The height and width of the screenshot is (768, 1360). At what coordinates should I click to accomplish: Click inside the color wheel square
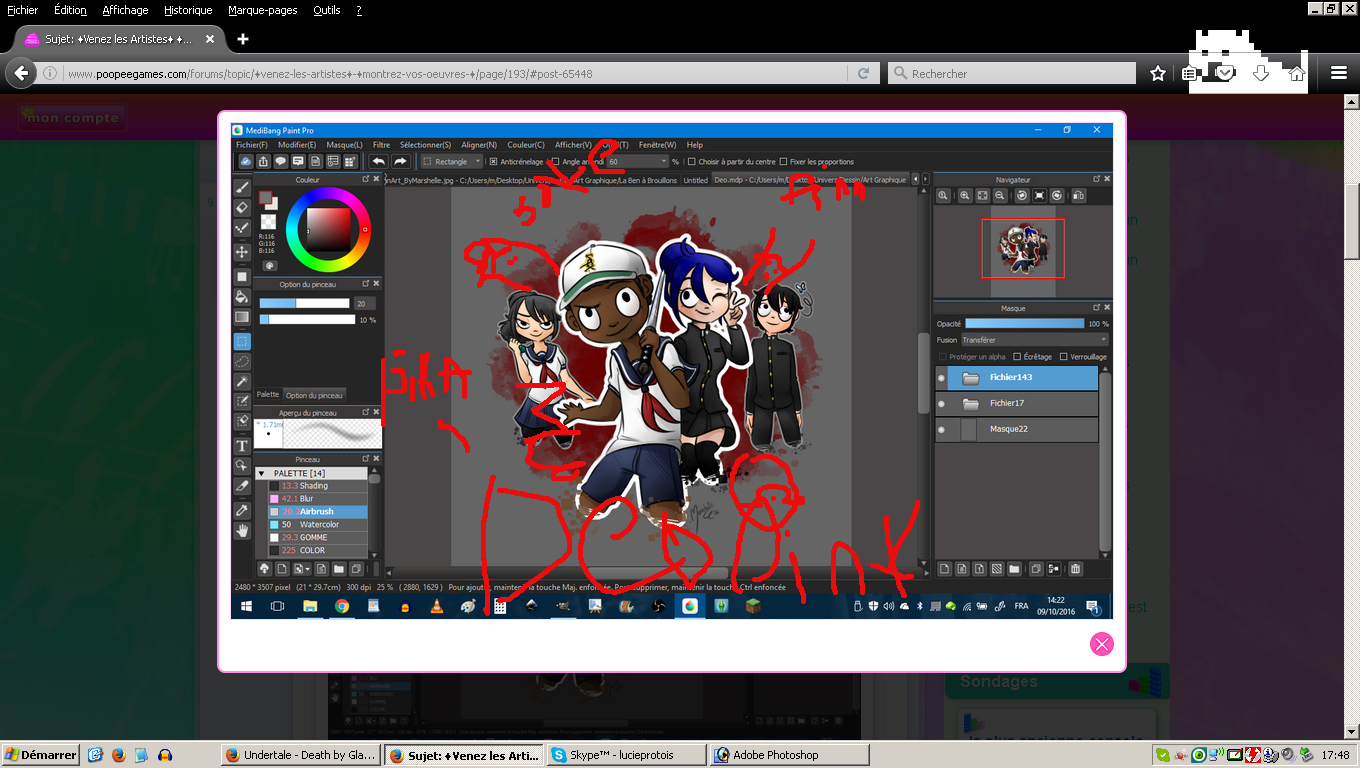328,229
